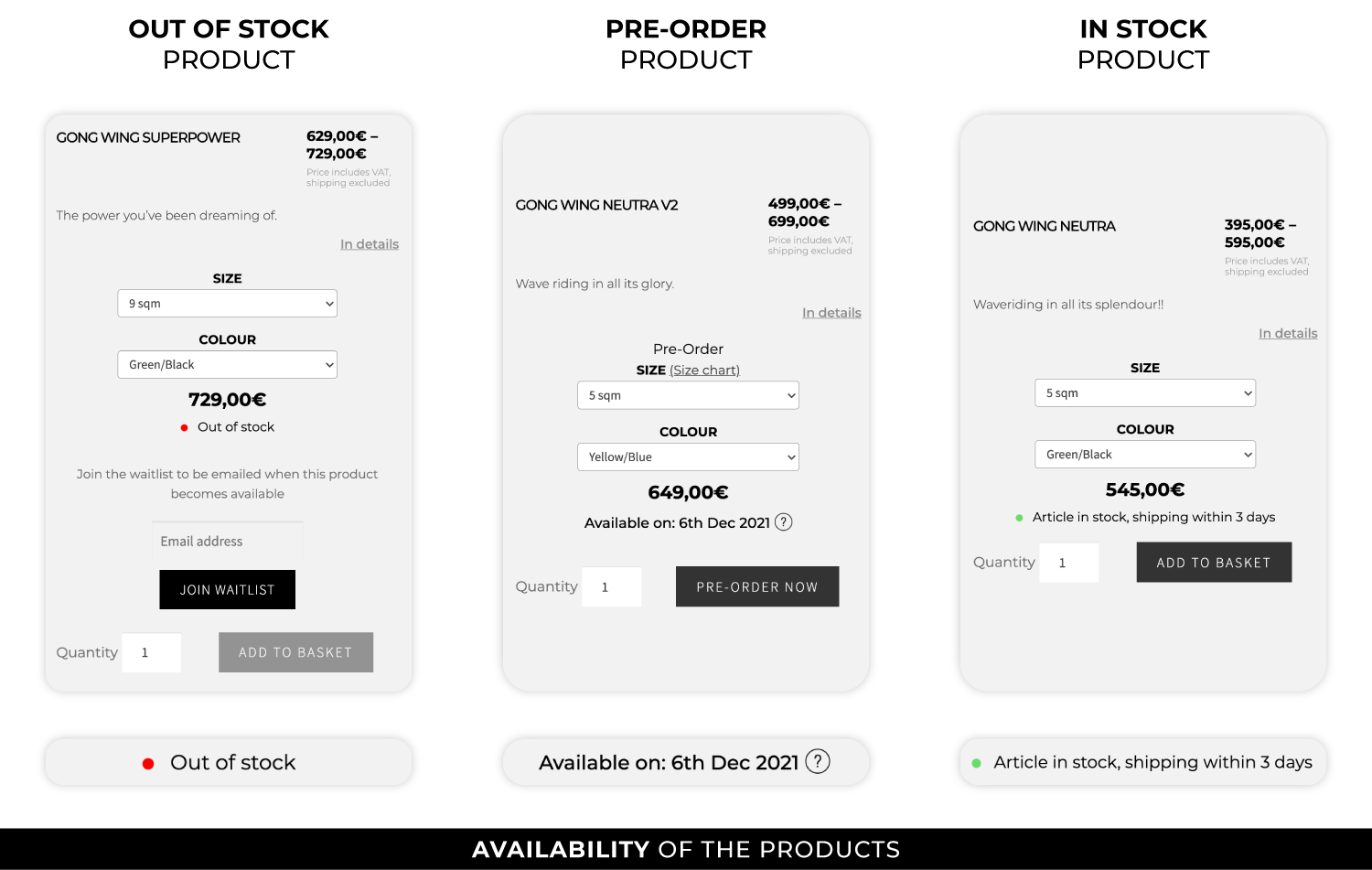Expand the Green/Black colour dropdown in Neutra card
This screenshot has width=1372, height=870.
click(x=1144, y=455)
